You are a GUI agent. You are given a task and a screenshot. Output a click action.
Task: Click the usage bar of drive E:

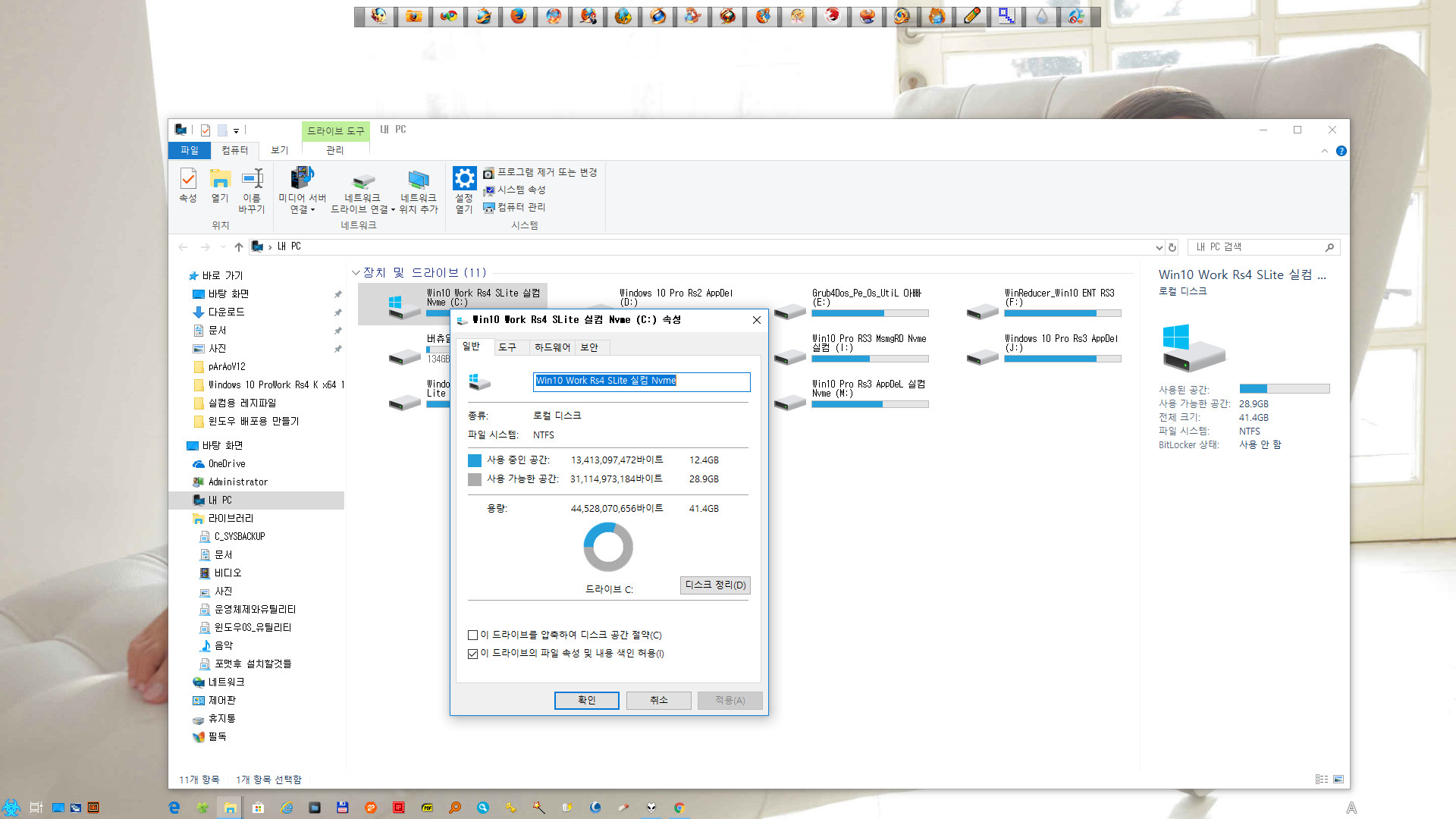tap(870, 313)
